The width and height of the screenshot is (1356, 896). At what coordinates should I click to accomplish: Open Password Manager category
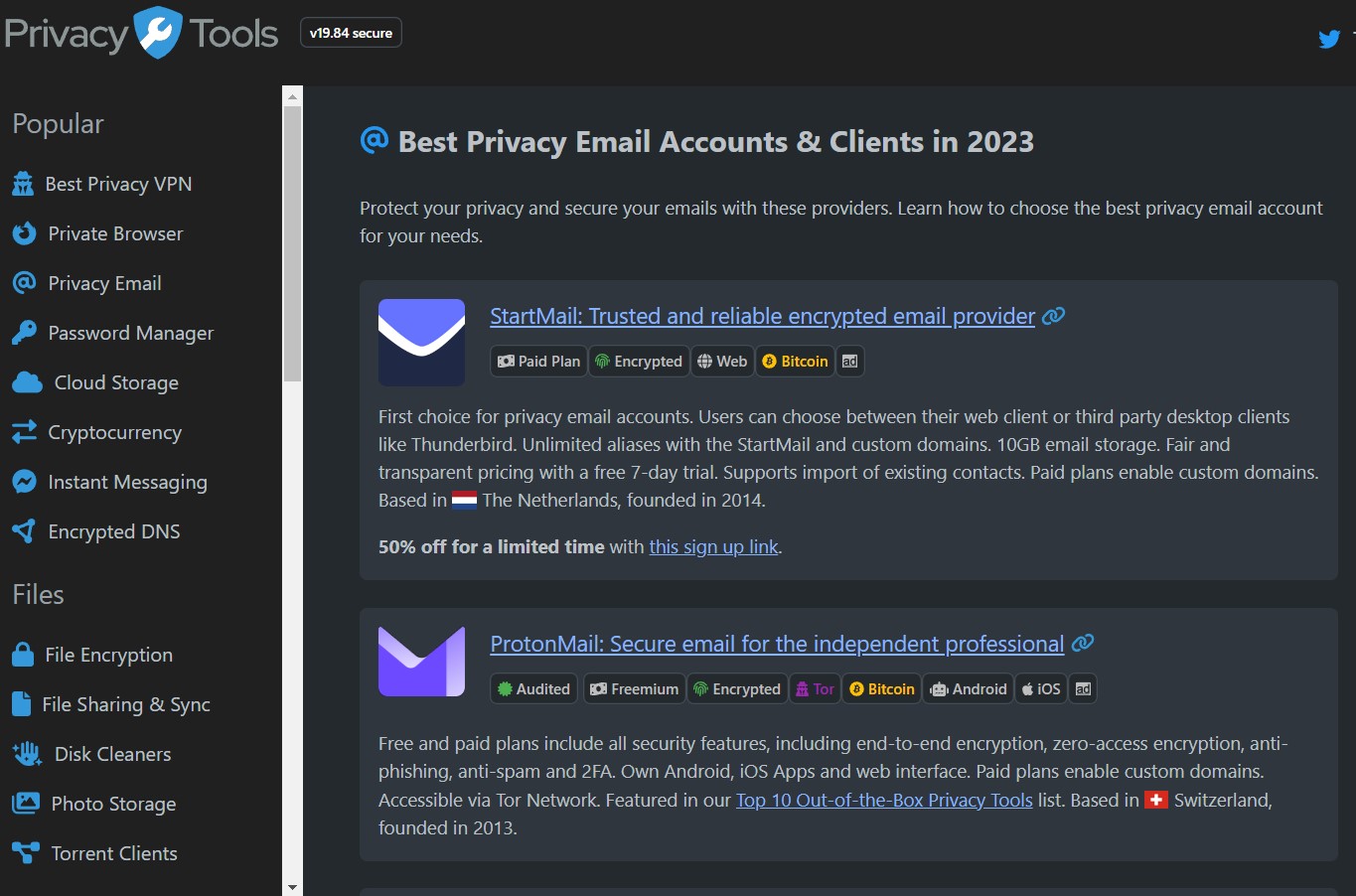click(x=112, y=333)
